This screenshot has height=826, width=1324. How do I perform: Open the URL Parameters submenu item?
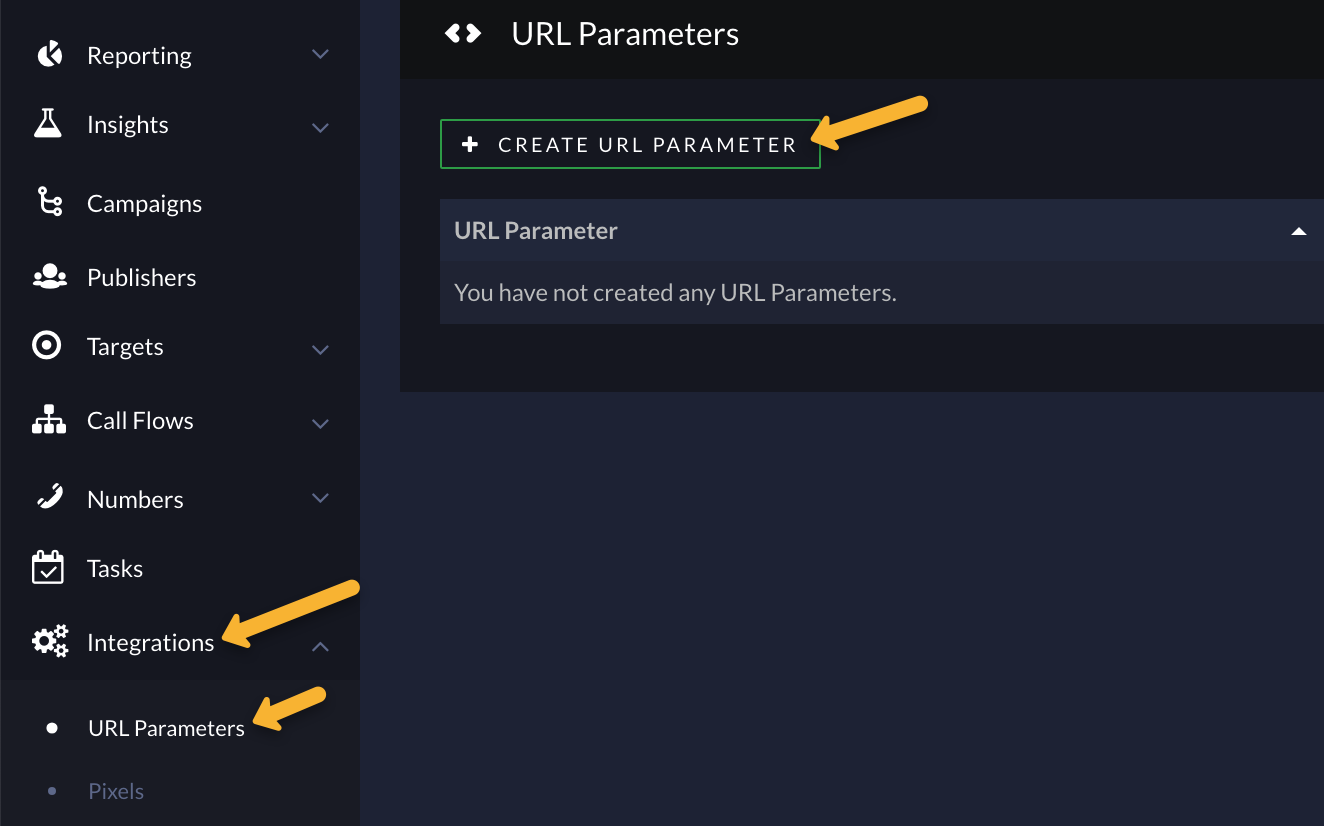pos(166,728)
